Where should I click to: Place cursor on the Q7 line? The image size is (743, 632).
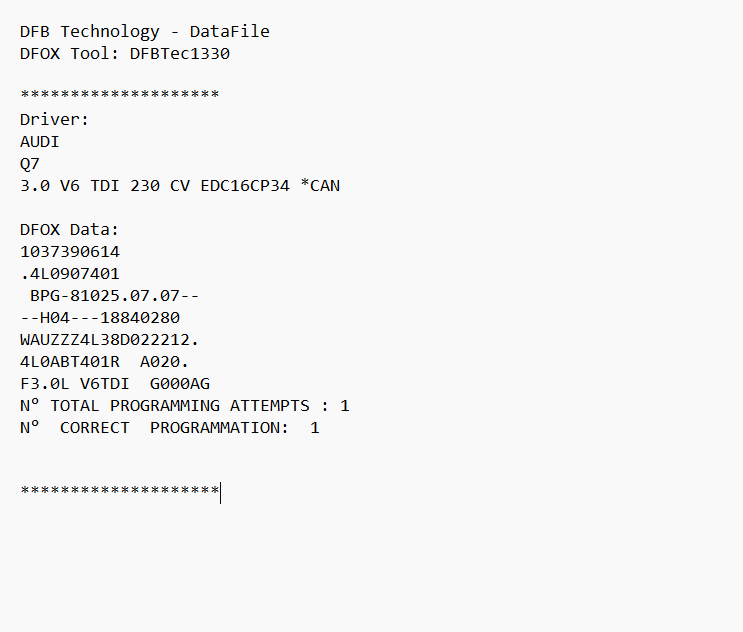pyautogui.click(x=30, y=164)
